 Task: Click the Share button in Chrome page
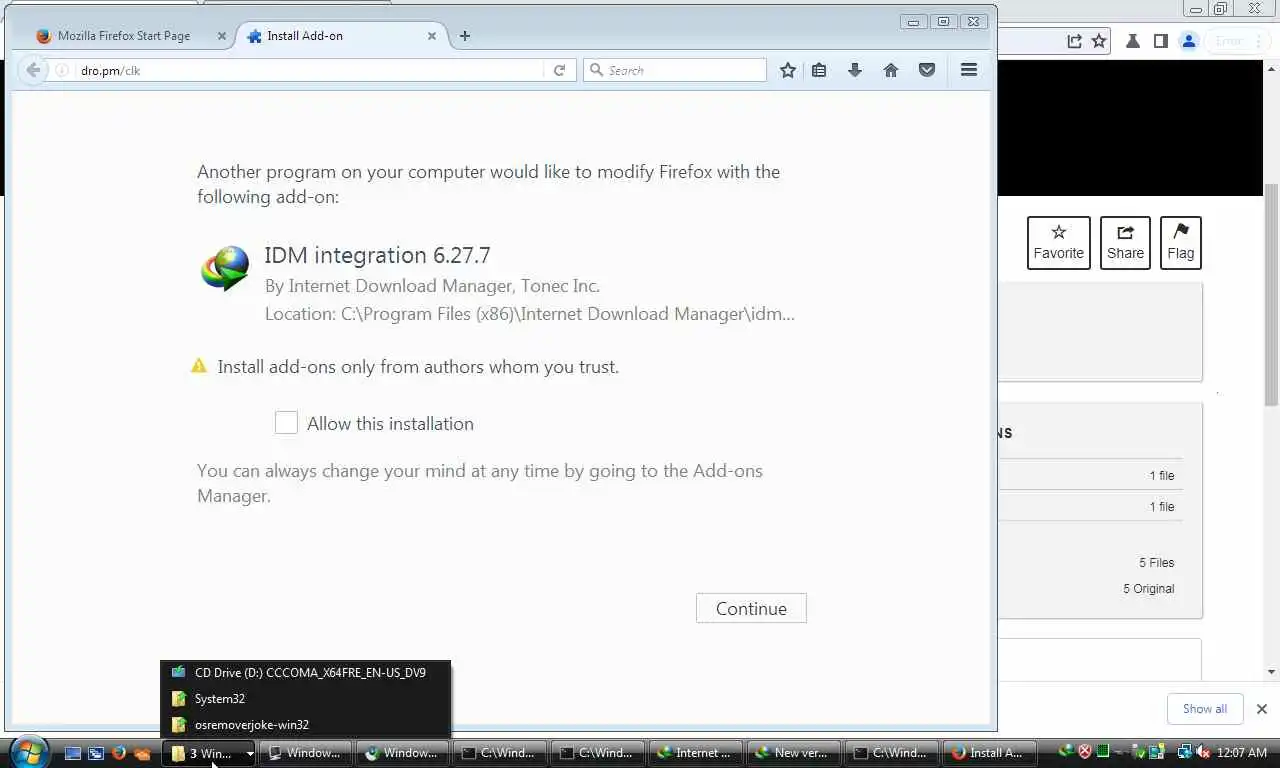[x=1125, y=243]
